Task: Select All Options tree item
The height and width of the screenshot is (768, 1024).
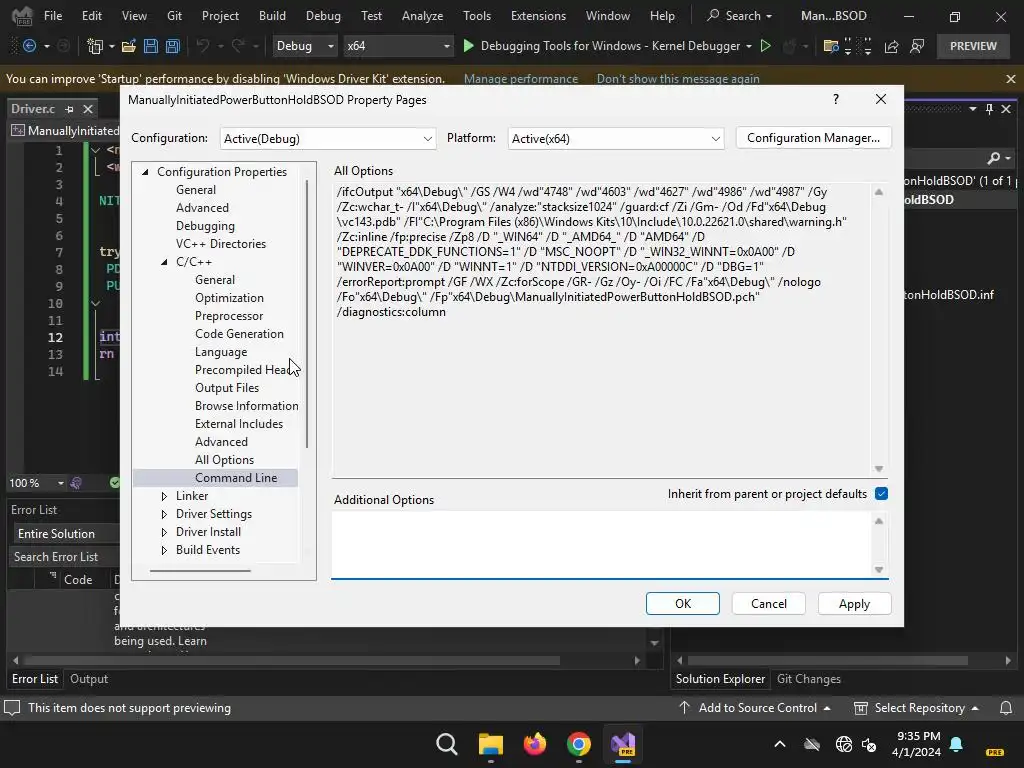Action: click(x=224, y=460)
